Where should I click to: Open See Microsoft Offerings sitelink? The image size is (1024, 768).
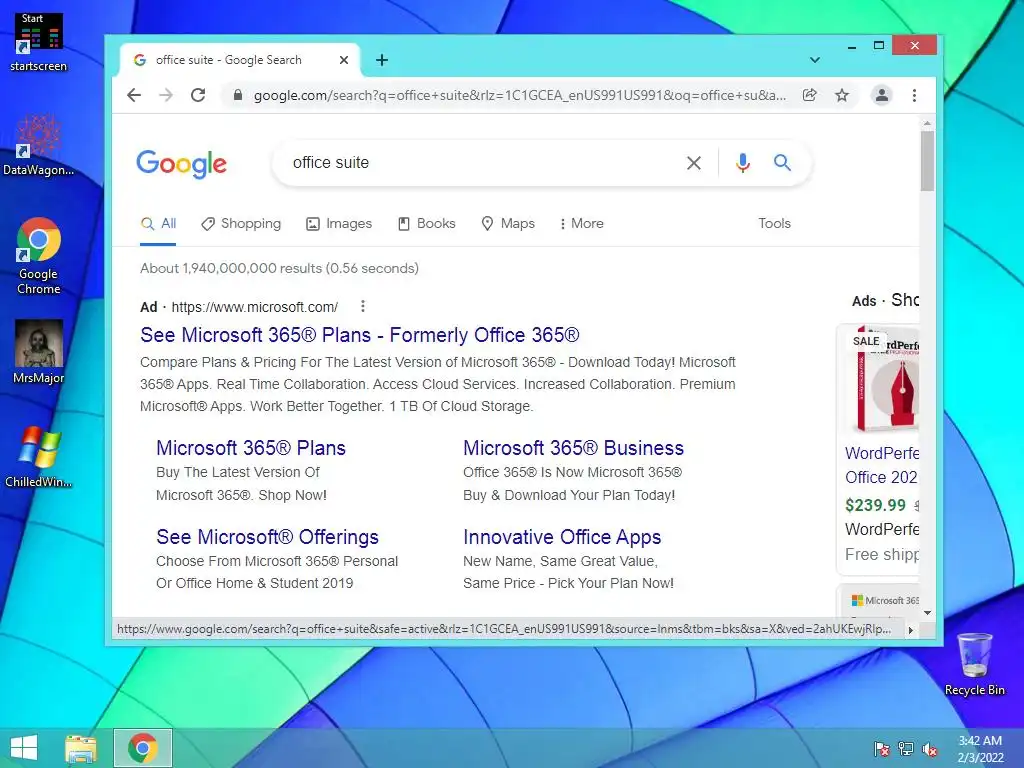click(267, 537)
